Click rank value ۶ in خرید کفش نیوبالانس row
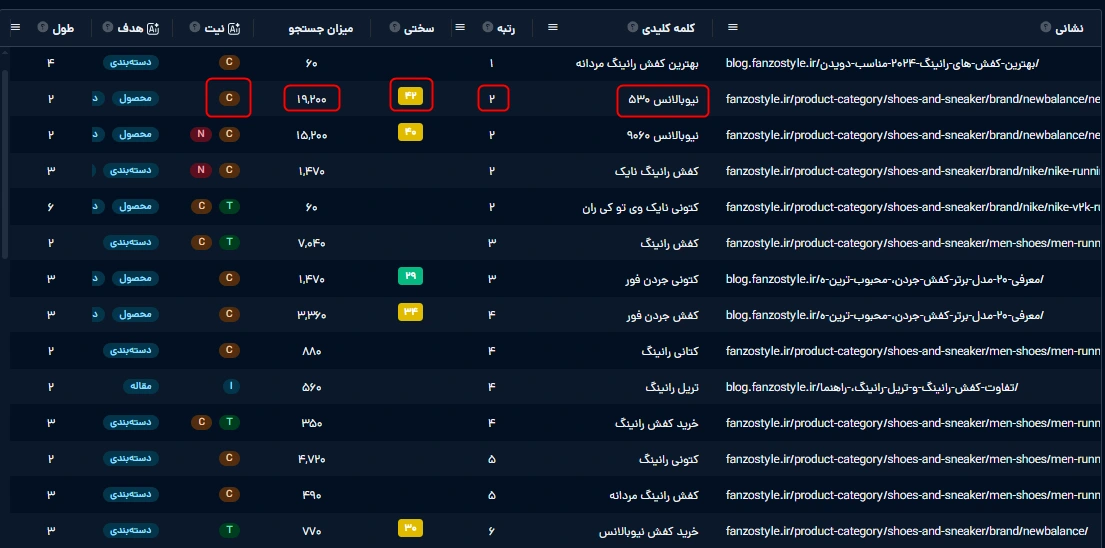Screen dimensions: 1105x548 tap(491, 530)
